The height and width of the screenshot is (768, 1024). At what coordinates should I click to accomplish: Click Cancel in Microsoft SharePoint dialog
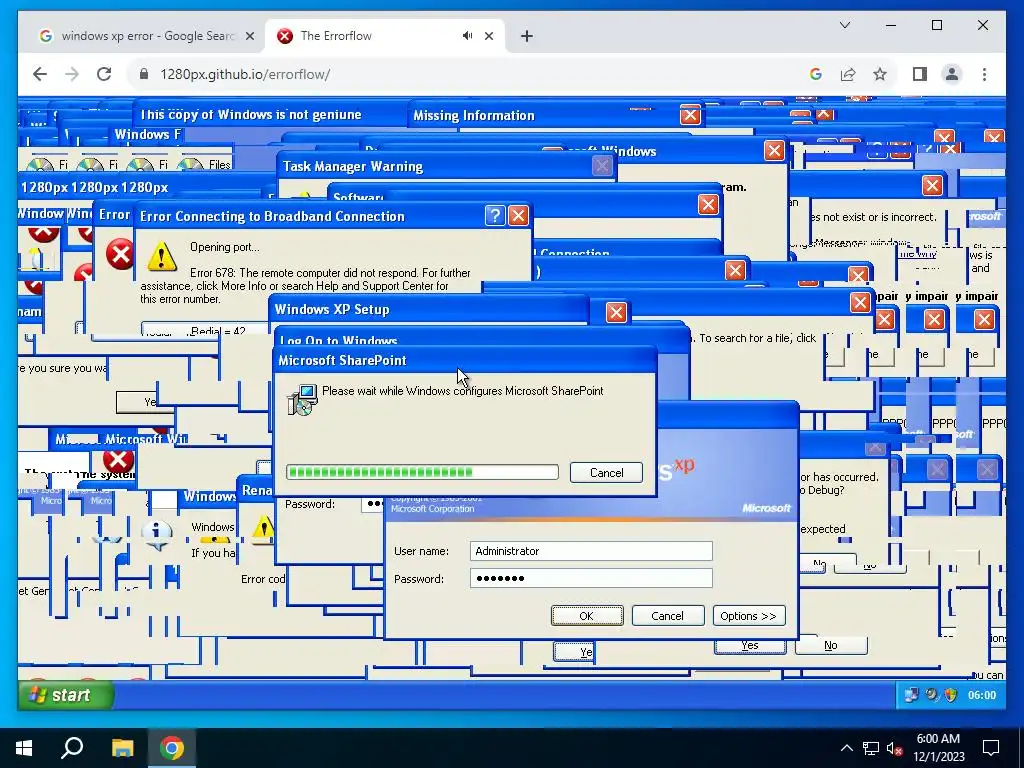click(x=606, y=473)
